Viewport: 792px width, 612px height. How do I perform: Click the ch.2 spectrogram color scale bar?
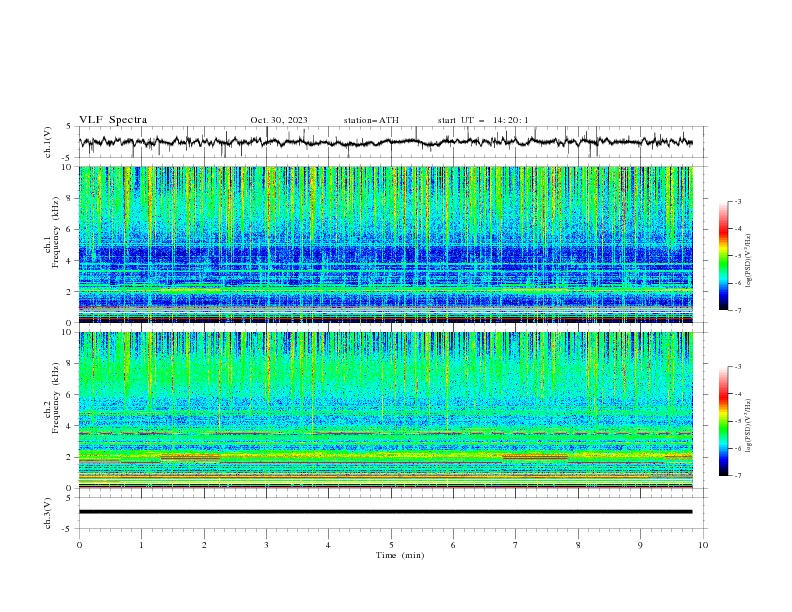click(723, 421)
